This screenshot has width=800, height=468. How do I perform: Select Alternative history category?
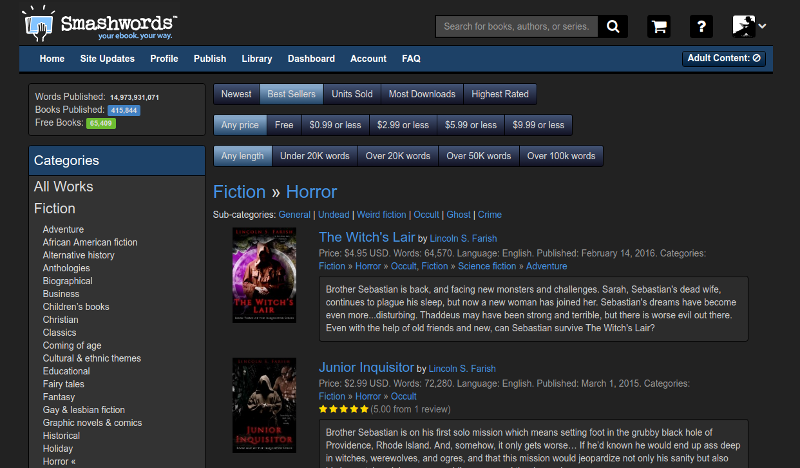click(79, 255)
